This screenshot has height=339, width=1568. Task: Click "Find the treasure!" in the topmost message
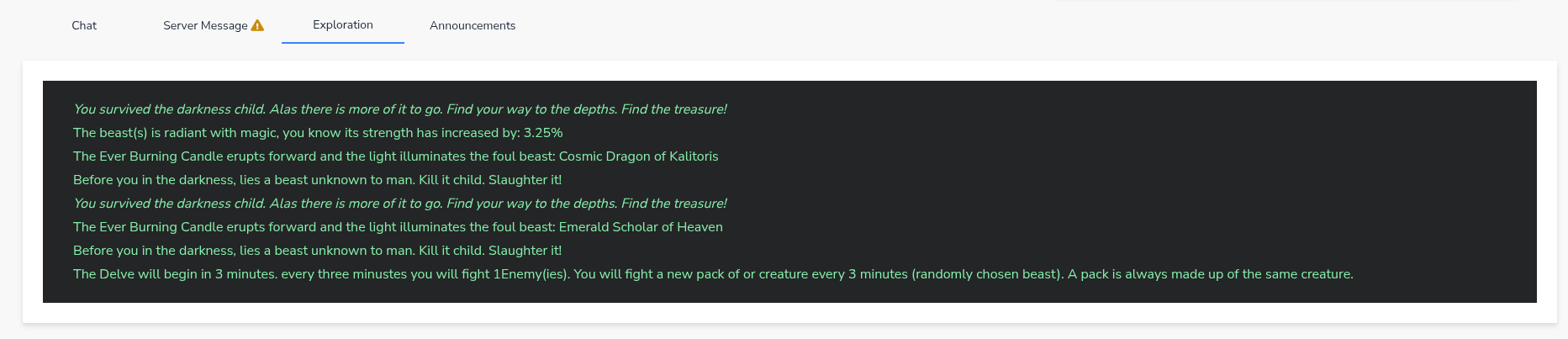(673, 109)
